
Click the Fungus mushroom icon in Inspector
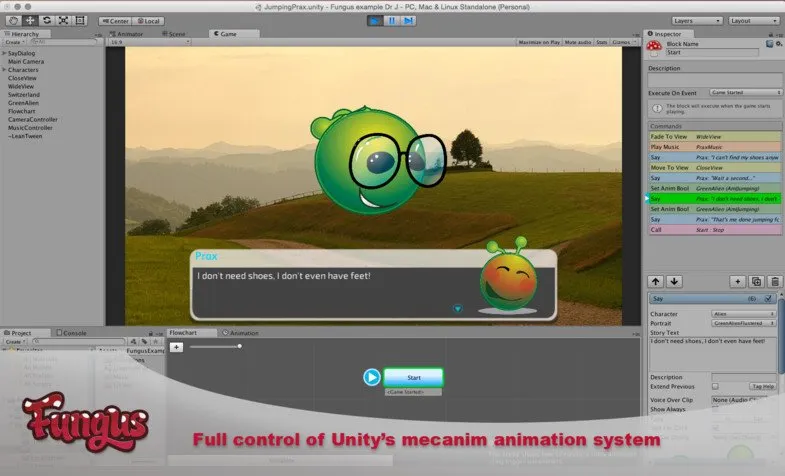[654, 46]
